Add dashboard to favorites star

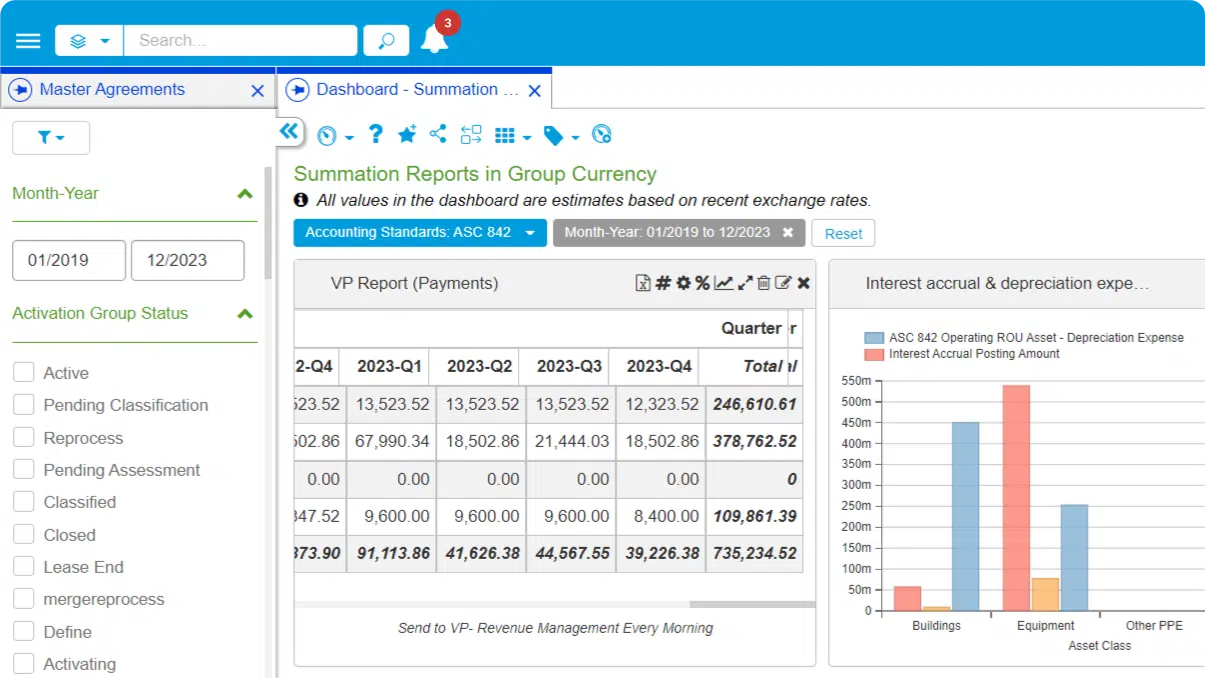[x=407, y=134]
